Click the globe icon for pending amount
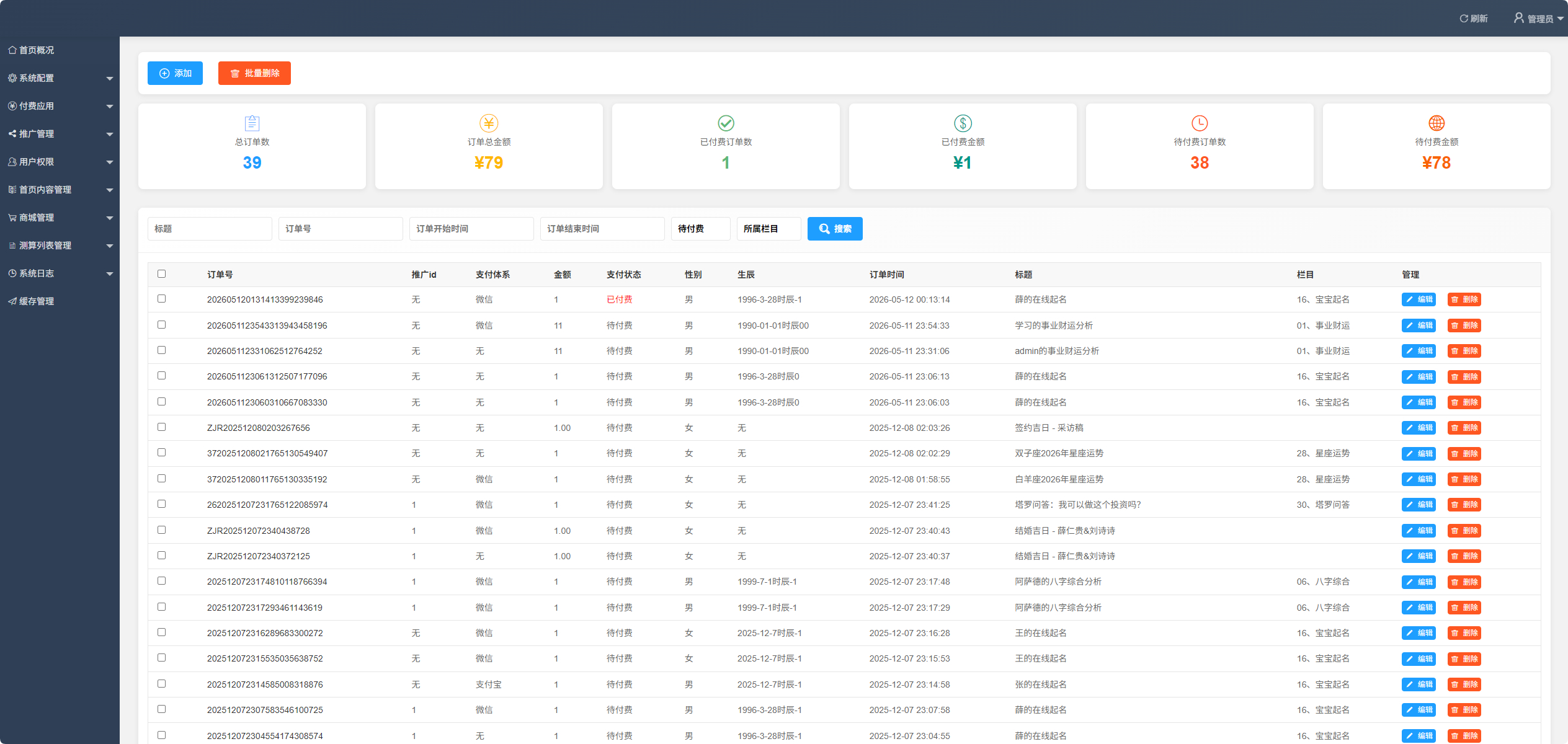The width and height of the screenshot is (1568, 744). click(x=1437, y=123)
